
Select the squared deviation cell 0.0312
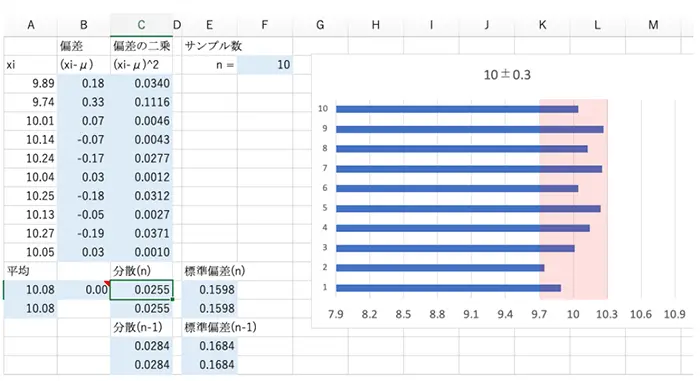point(141,196)
